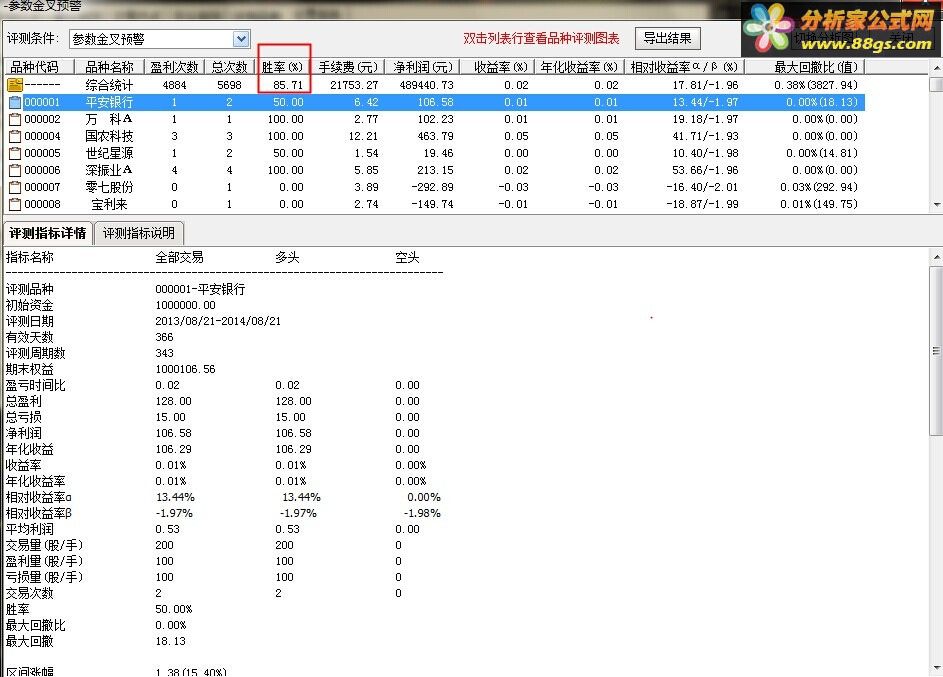The image size is (943, 677).
Task: Select the 万 科A row
Action: point(435,119)
